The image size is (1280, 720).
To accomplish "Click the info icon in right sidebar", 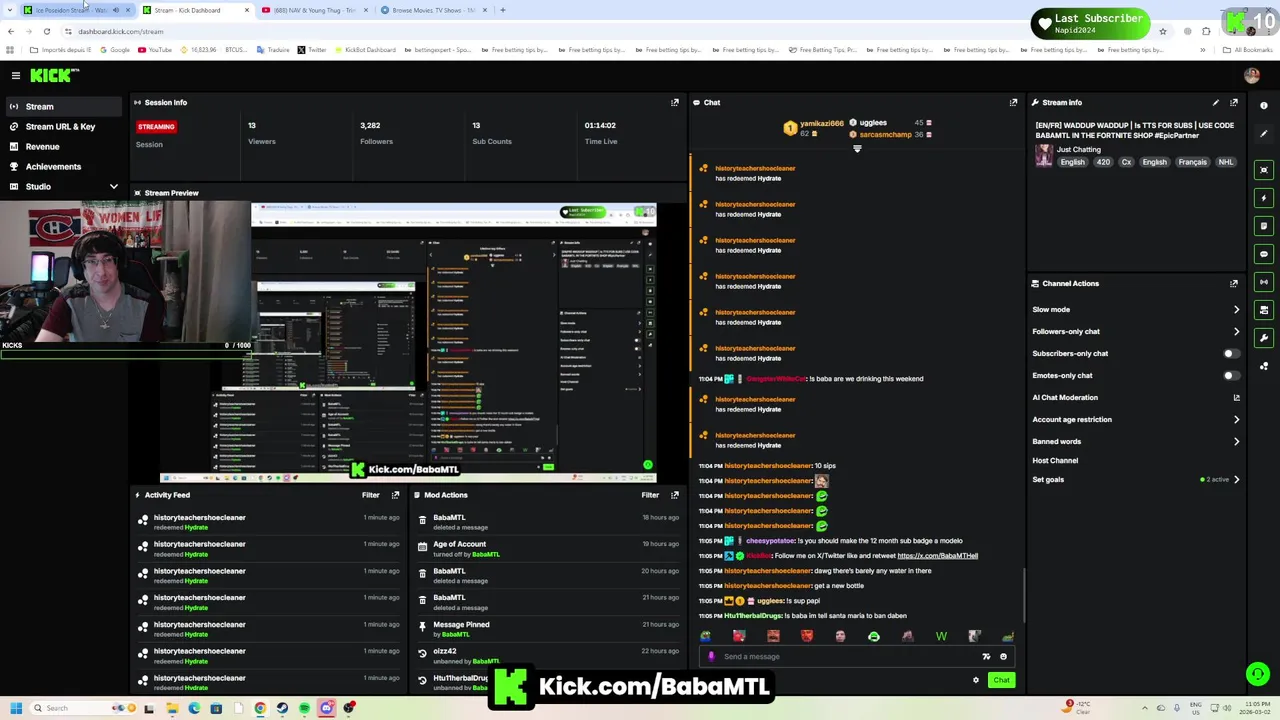I will point(1264,105).
